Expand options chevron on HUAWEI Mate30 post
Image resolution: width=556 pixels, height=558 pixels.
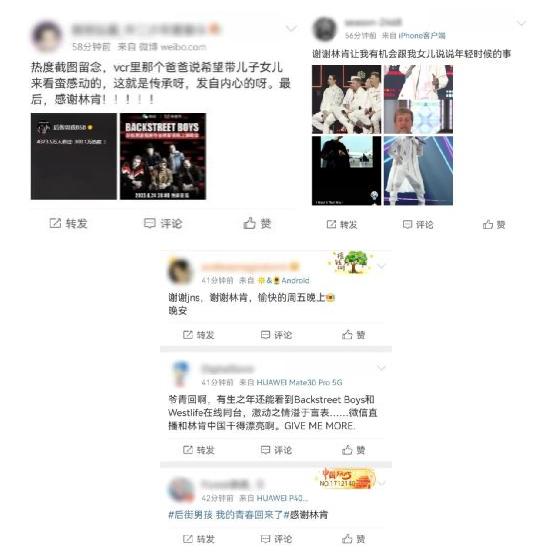pyautogui.click(x=381, y=368)
